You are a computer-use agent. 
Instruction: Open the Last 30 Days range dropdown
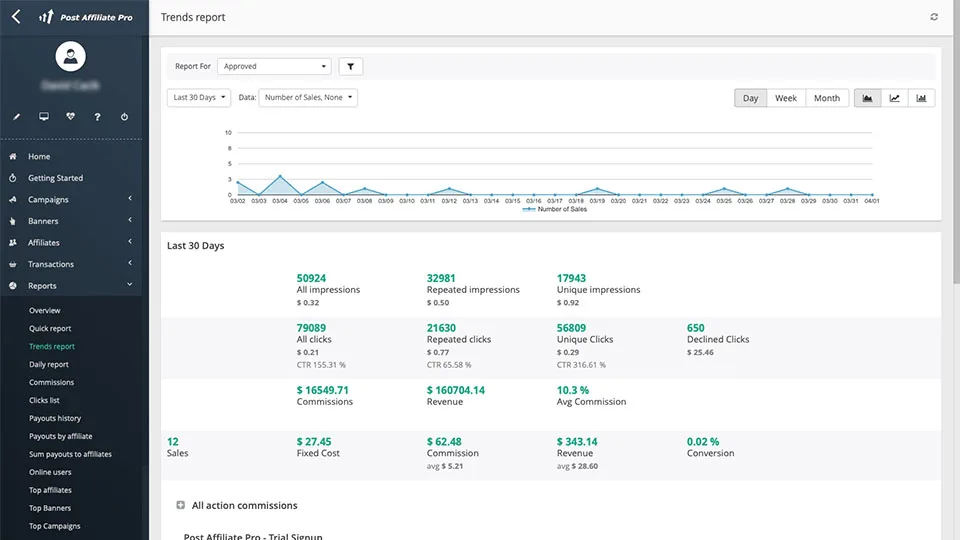199,98
